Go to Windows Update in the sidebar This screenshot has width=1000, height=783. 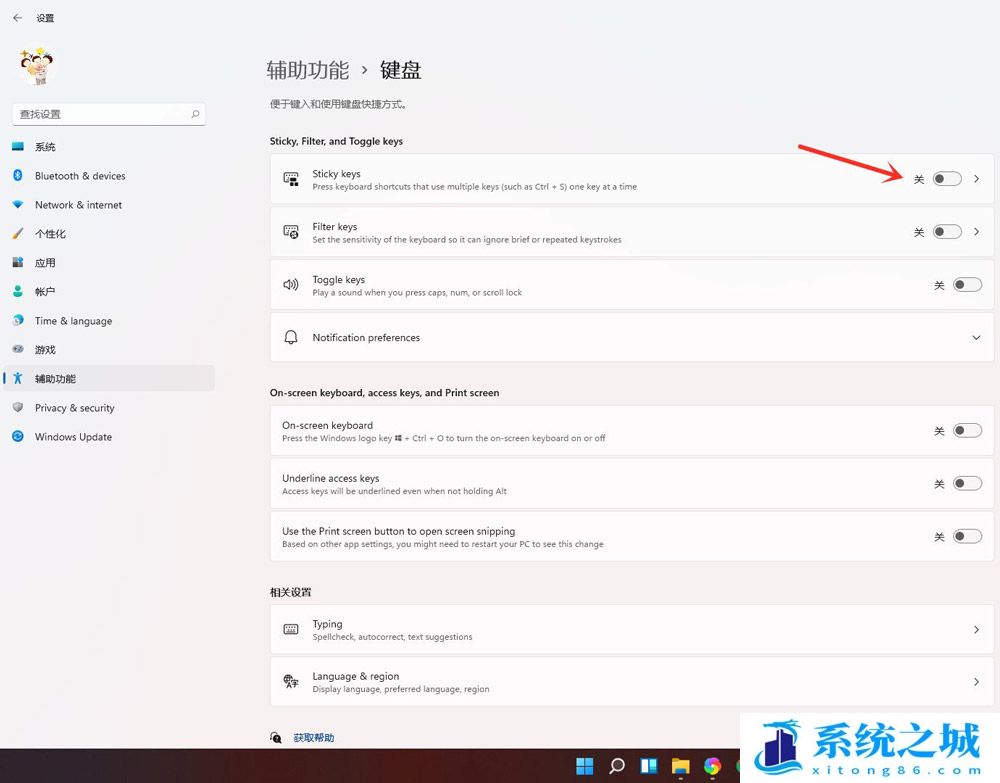pos(73,437)
